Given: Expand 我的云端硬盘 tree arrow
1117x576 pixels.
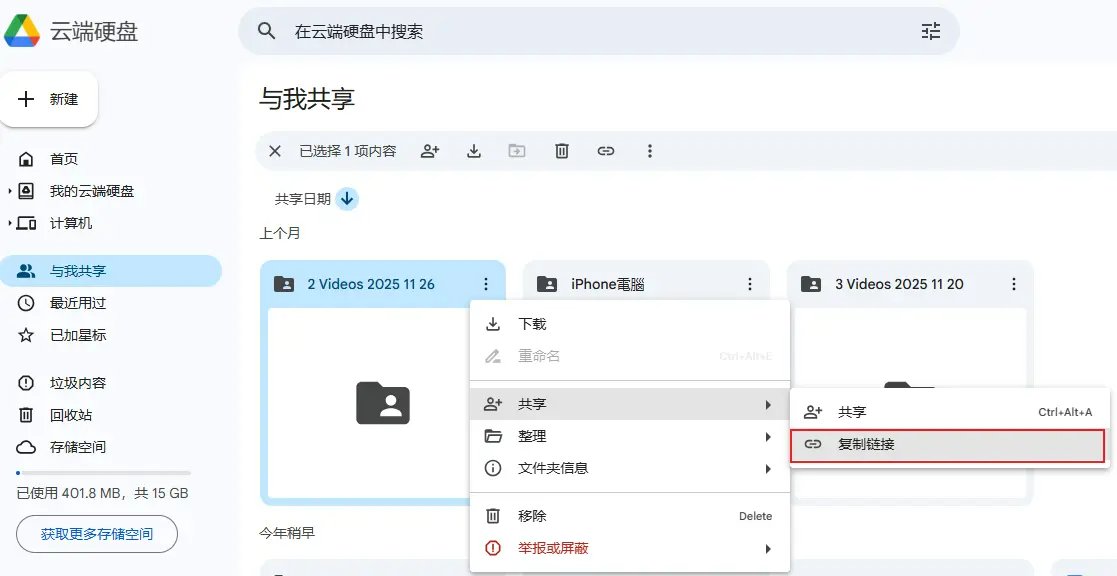Looking at the screenshot, I should 10,191.
